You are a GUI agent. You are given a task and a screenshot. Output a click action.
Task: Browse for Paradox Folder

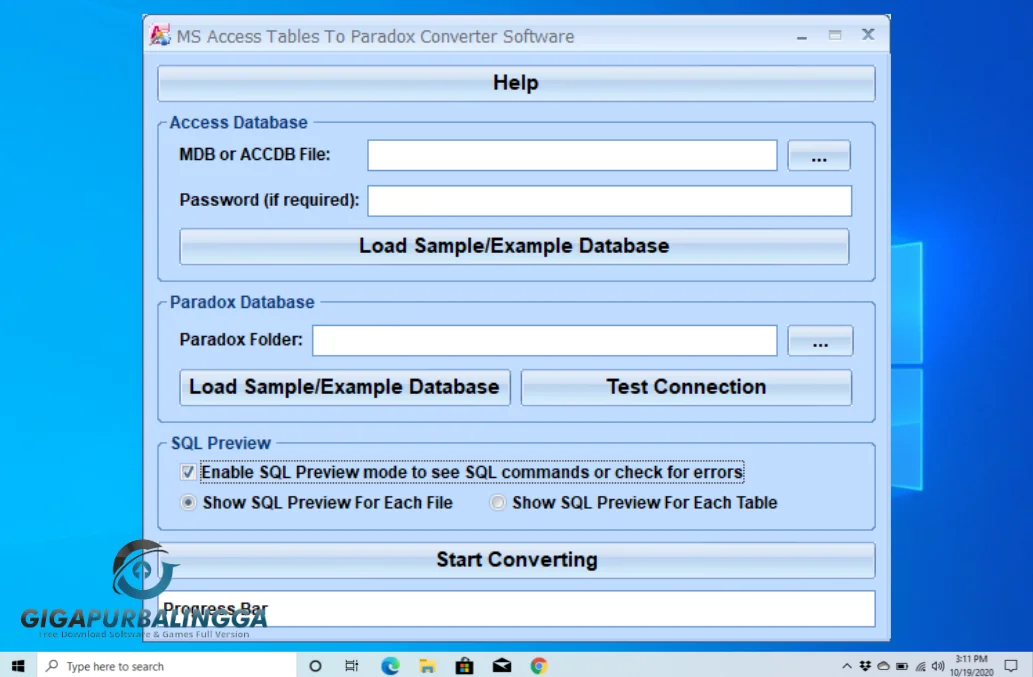coord(820,341)
